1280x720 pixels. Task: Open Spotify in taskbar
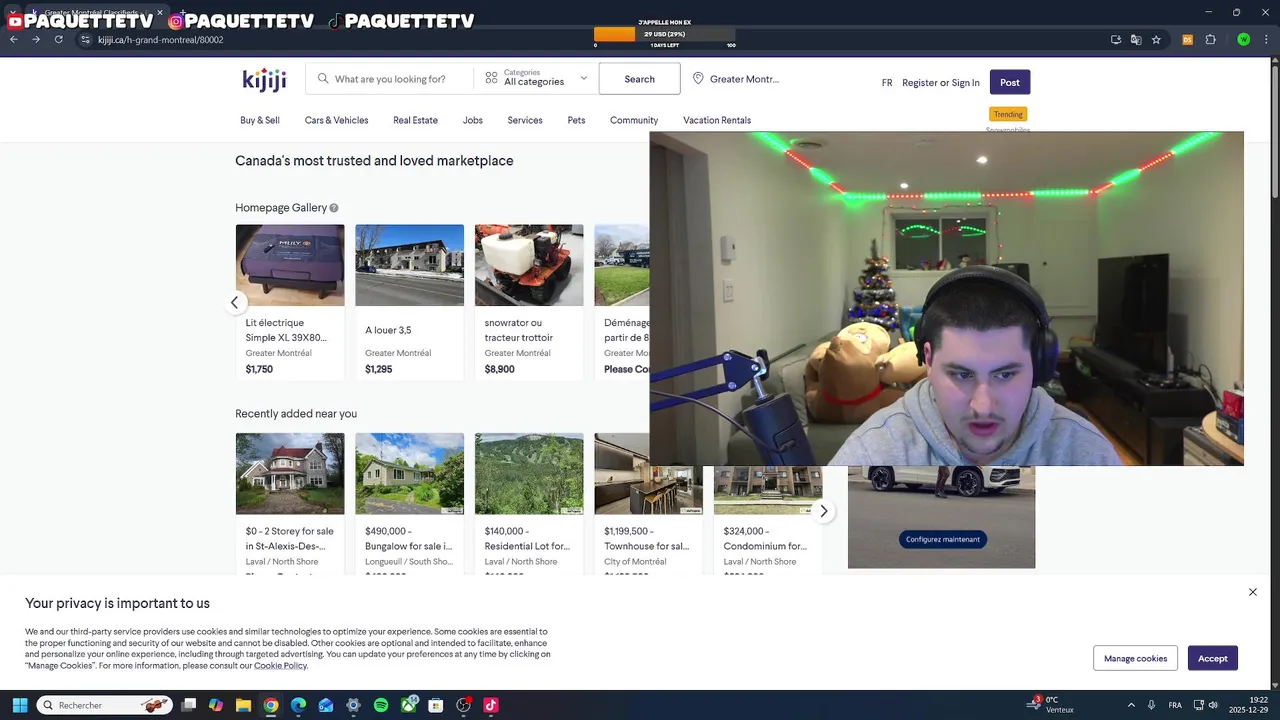click(381, 705)
